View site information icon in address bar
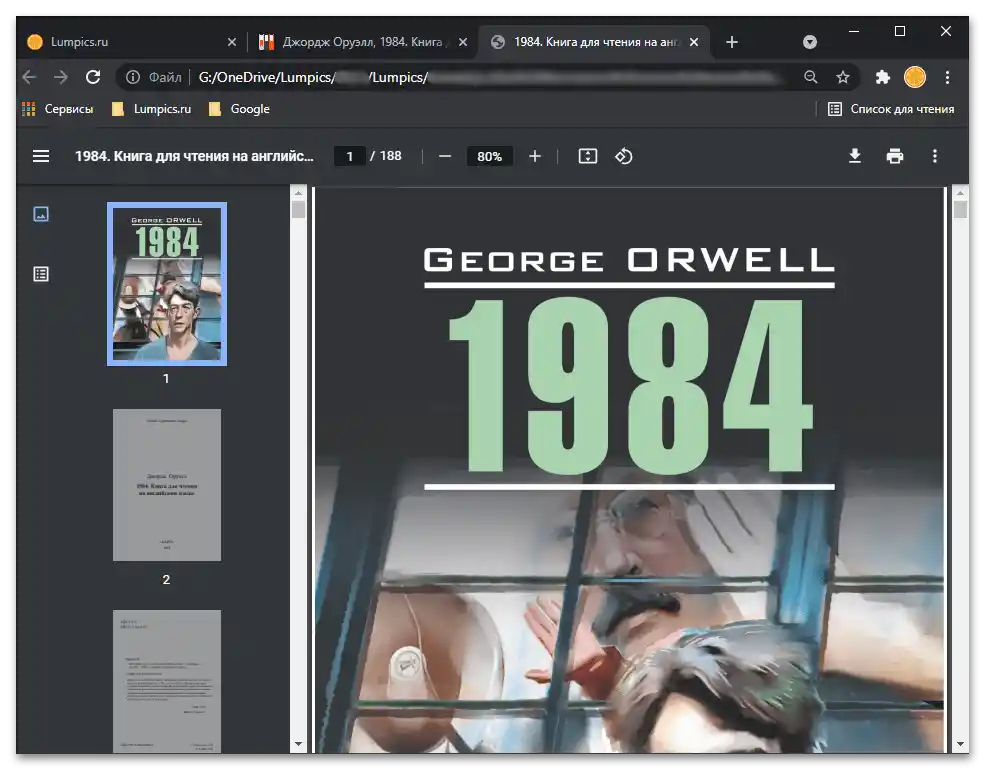 coord(133,77)
